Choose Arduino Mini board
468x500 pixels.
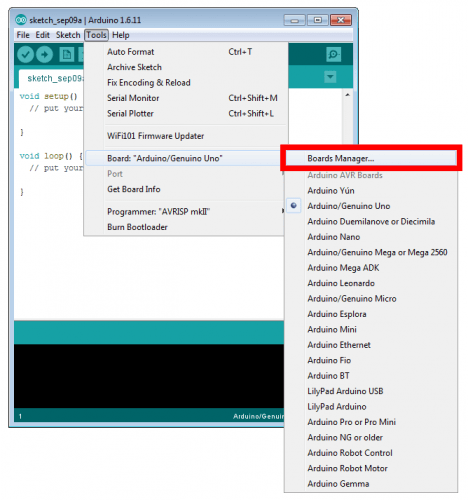(x=371, y=329)
